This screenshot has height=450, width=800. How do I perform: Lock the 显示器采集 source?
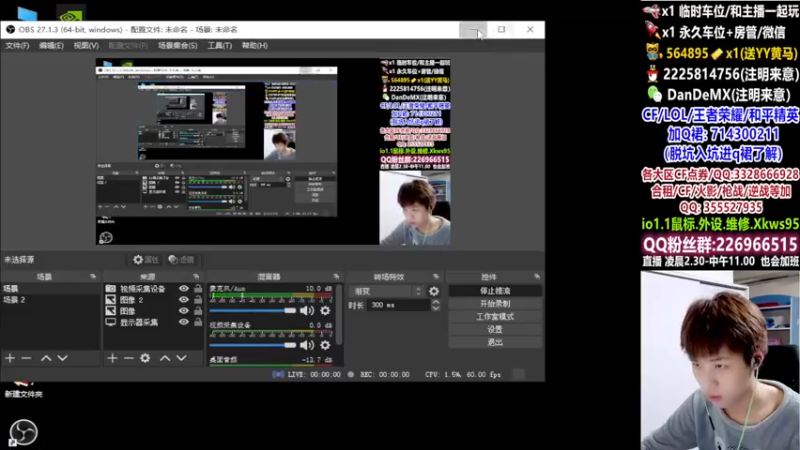198,322
